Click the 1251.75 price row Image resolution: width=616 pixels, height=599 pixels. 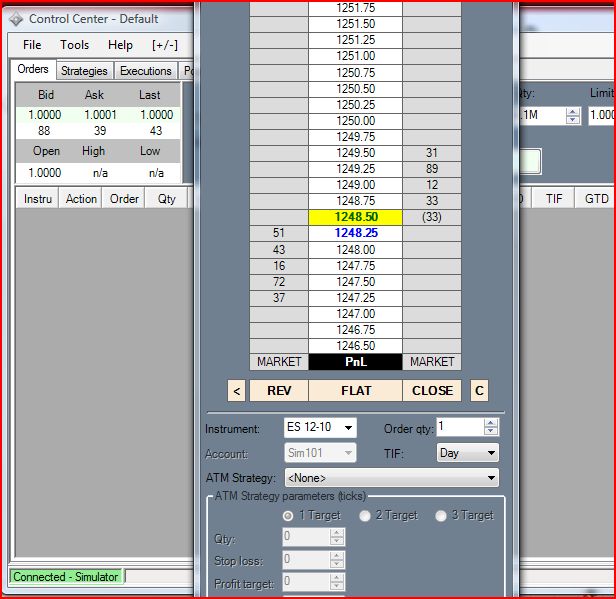coord(356,8)
